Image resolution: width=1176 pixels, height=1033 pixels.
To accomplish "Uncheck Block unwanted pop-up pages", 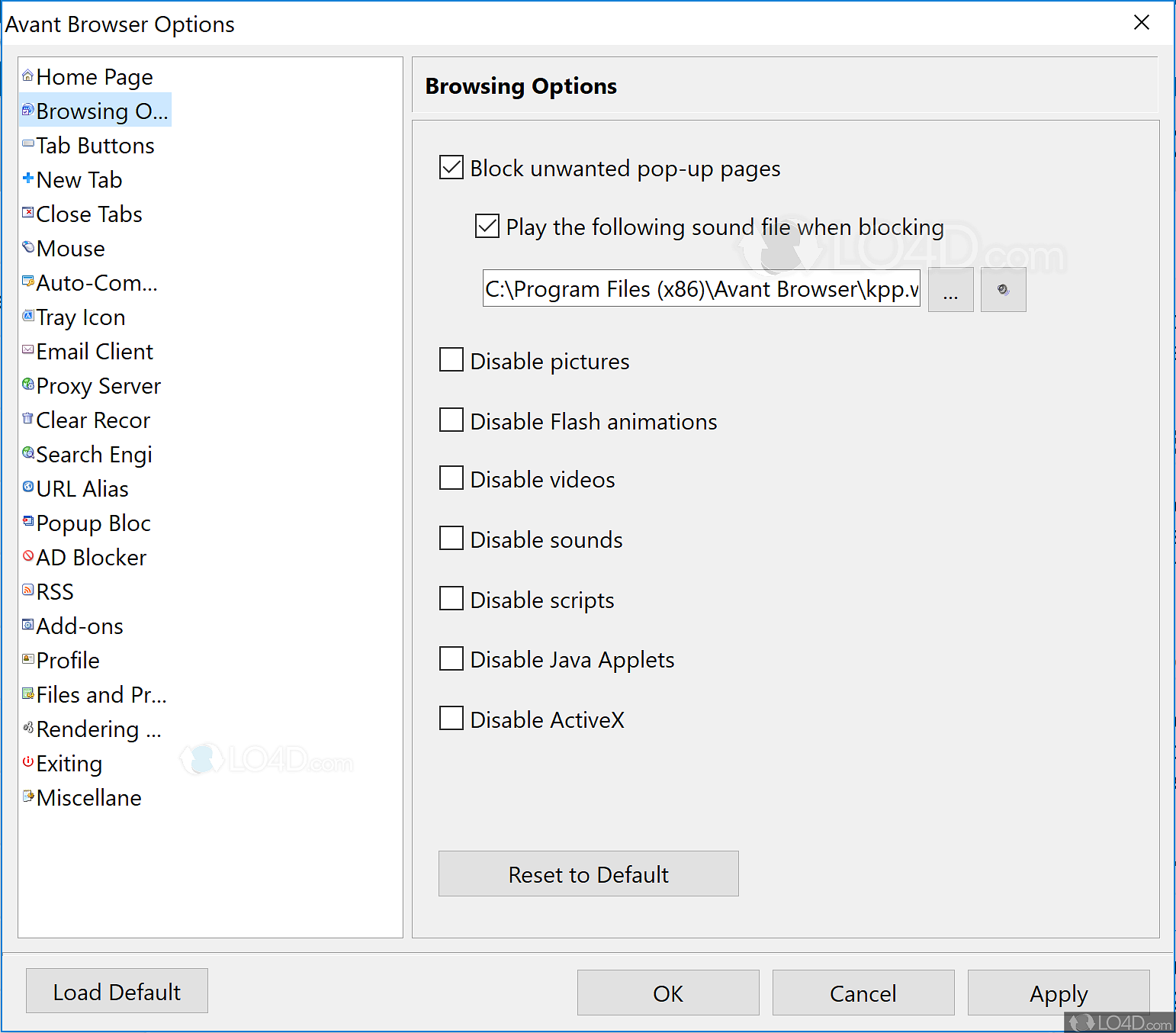I will tap(451, 167).
